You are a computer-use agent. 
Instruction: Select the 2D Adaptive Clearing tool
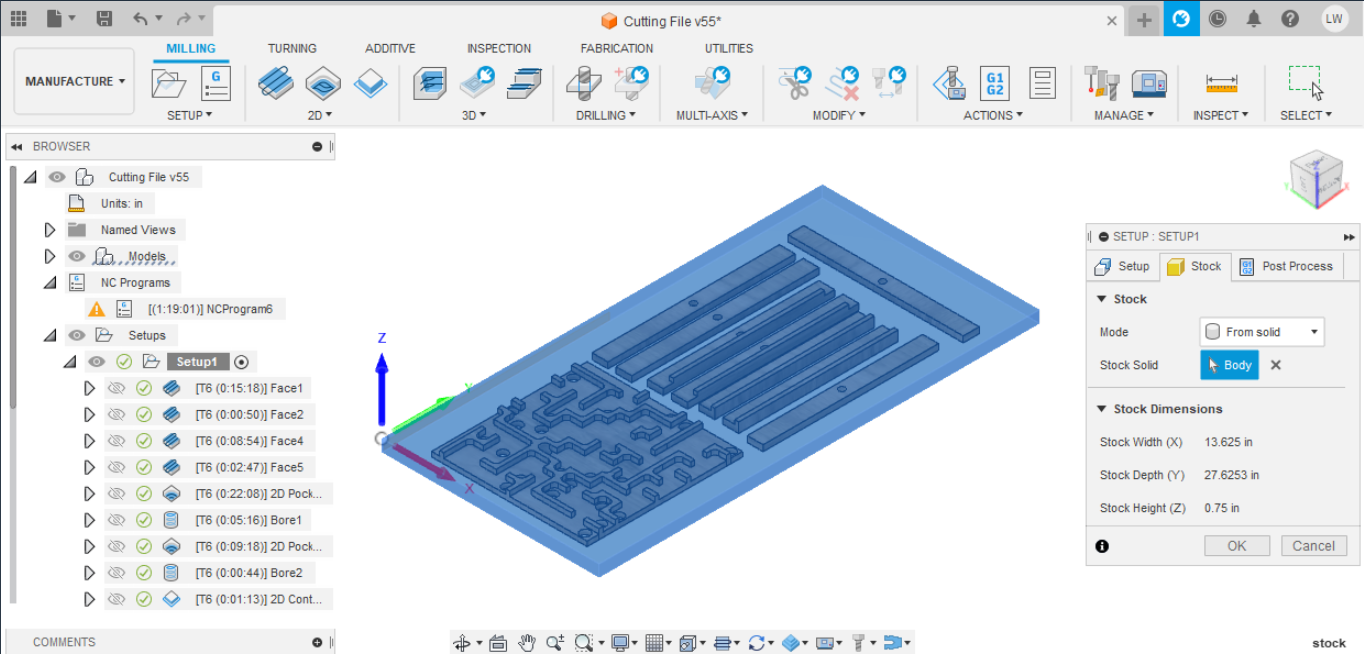tap(275, 83)
